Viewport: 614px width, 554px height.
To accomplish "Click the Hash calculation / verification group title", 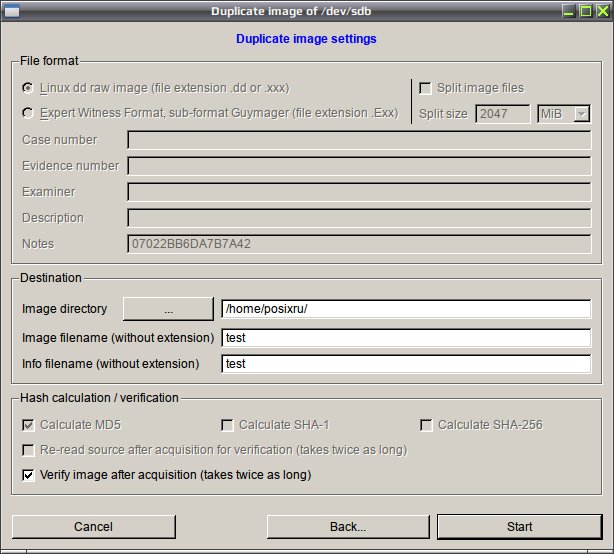I will coord(99,398).
